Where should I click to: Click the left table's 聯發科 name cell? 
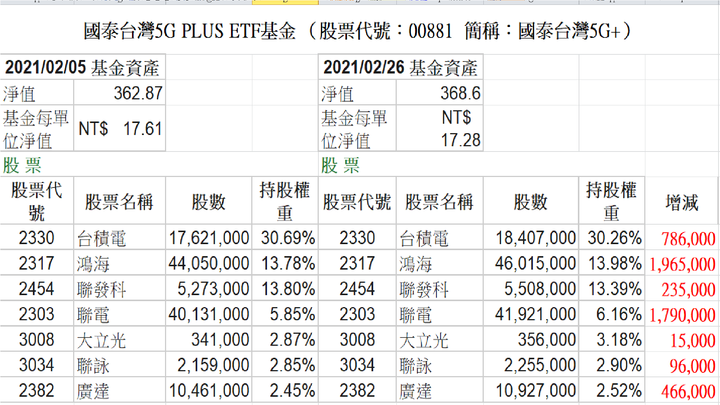[x=119, y=289]
